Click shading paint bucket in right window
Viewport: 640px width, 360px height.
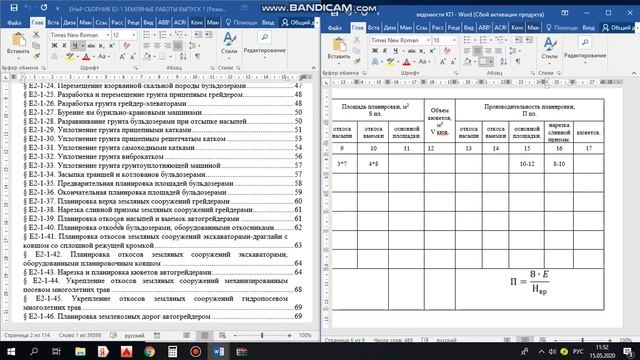pyautogui.click(x=468, y=62)
